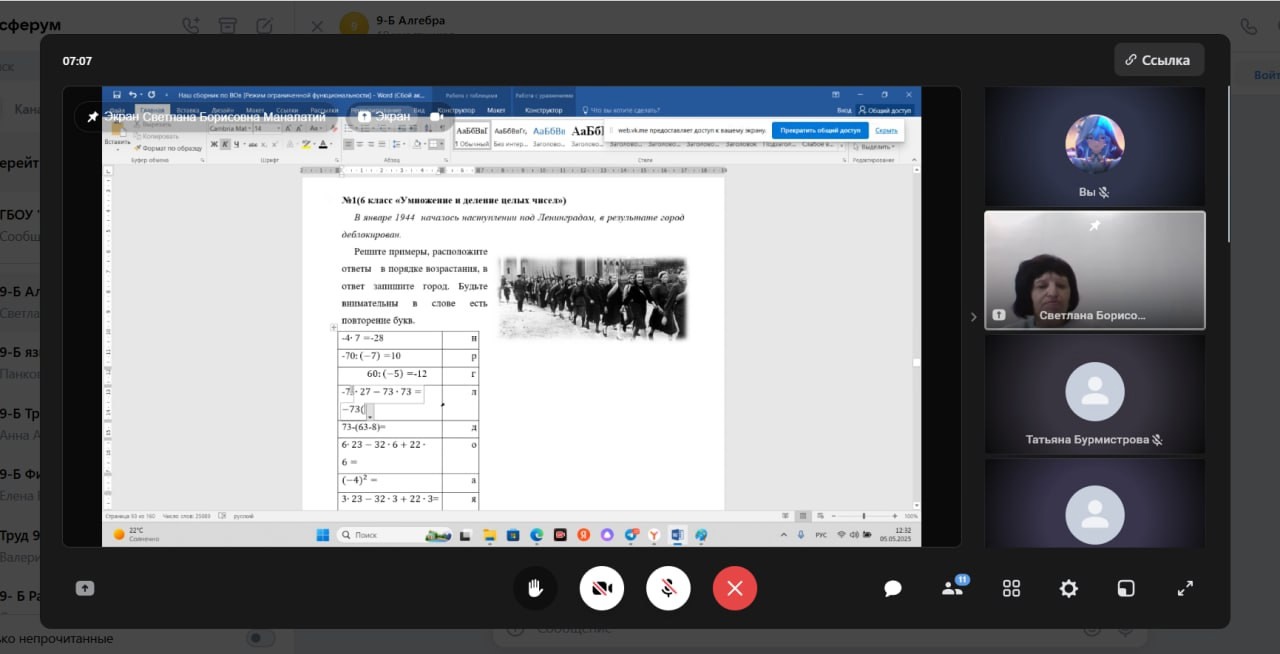Click the weather widget 22°C
The height and width of the screenshot is (654, 1280).
137,534
